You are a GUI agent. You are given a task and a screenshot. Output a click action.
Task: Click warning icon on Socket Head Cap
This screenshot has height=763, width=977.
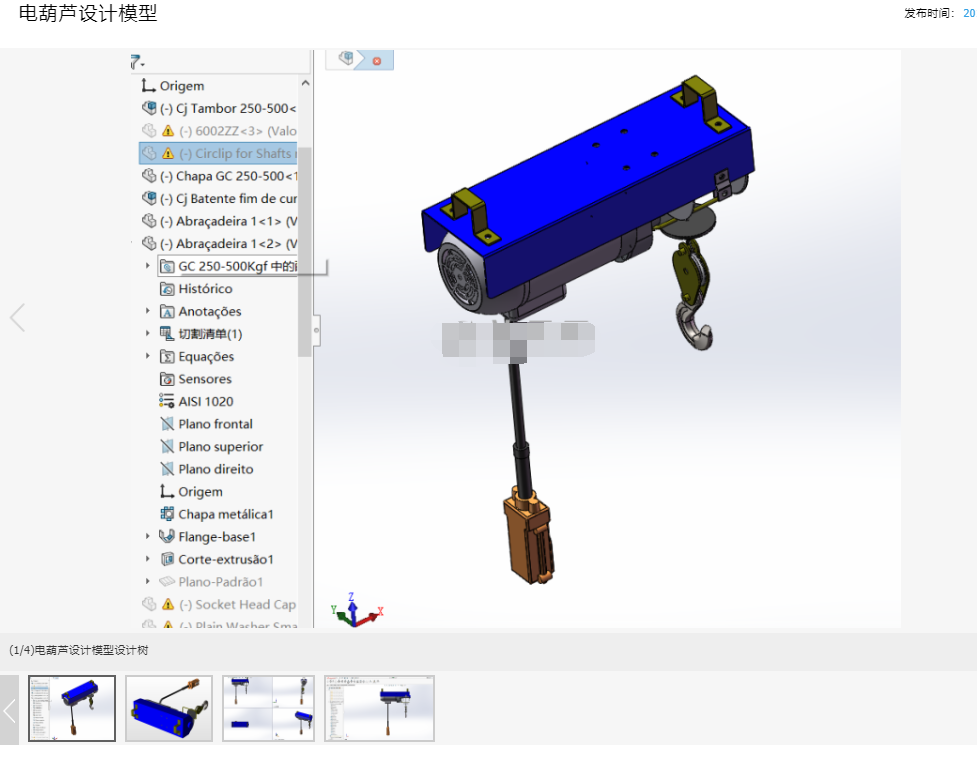coord(168,604)
